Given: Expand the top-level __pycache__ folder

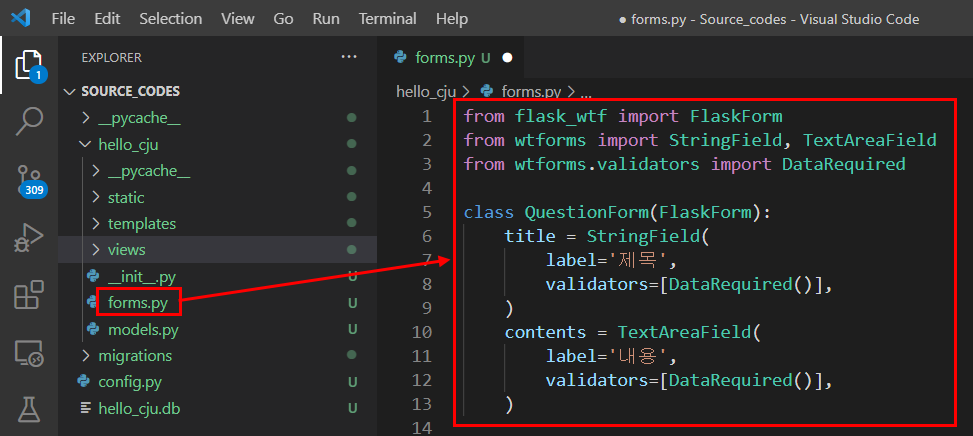Looking at the screenshot, I should tap(86, 117).
